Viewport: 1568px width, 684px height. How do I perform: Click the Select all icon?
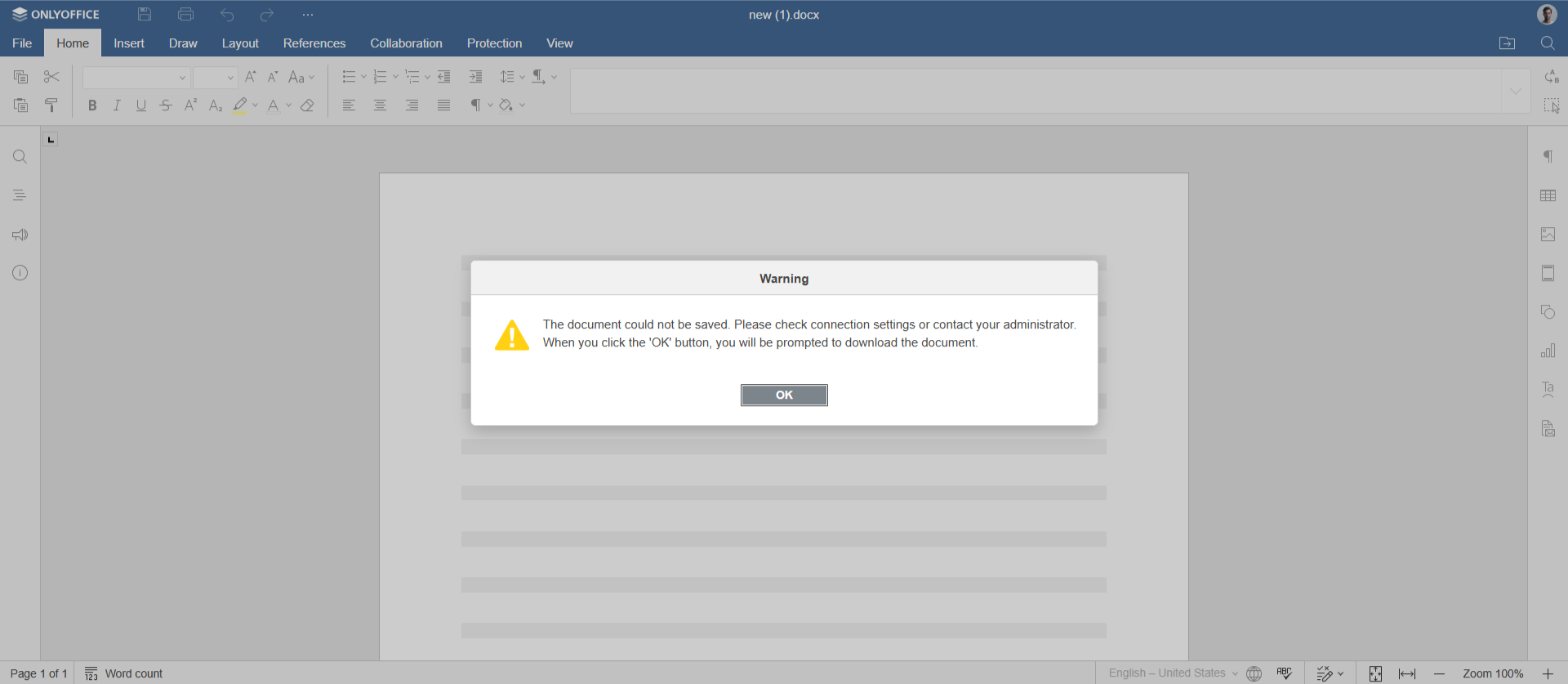(1552, 105)
